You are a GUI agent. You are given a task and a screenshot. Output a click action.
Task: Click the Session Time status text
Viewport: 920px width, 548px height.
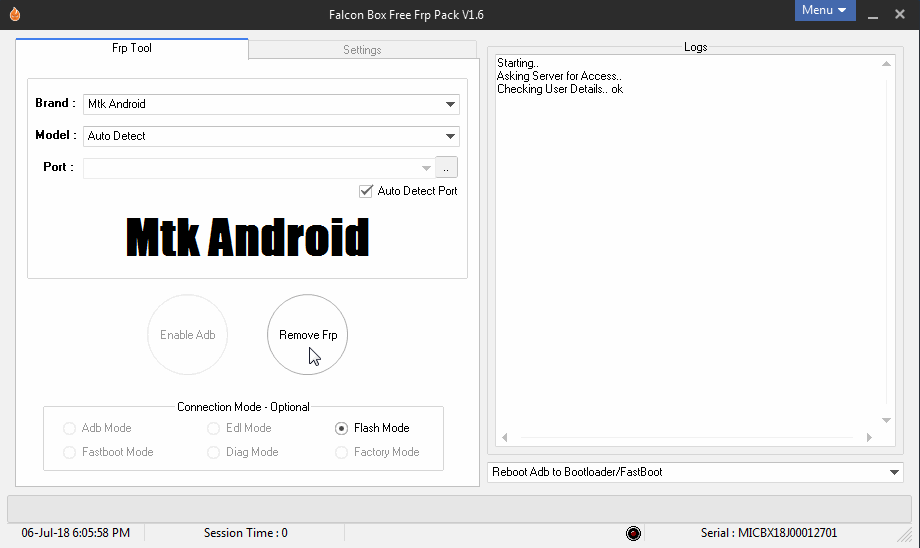[245, 533]
